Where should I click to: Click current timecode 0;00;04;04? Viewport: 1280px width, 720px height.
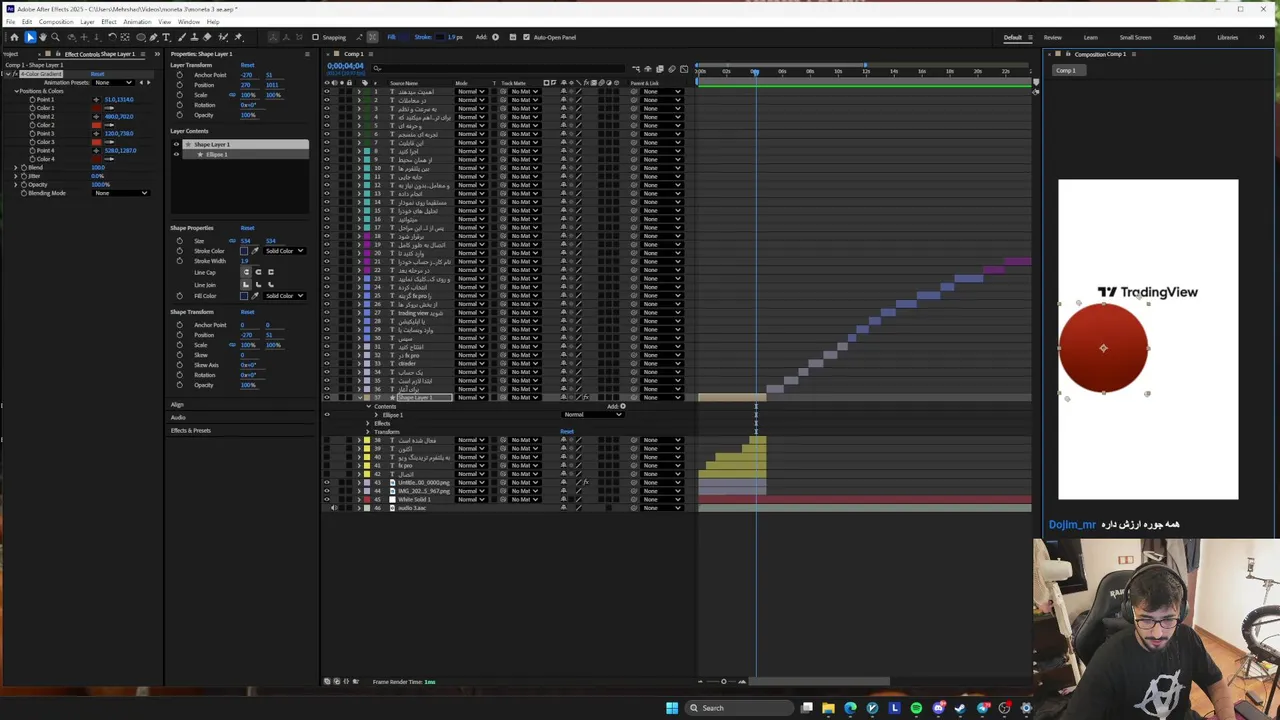[345, 66]
